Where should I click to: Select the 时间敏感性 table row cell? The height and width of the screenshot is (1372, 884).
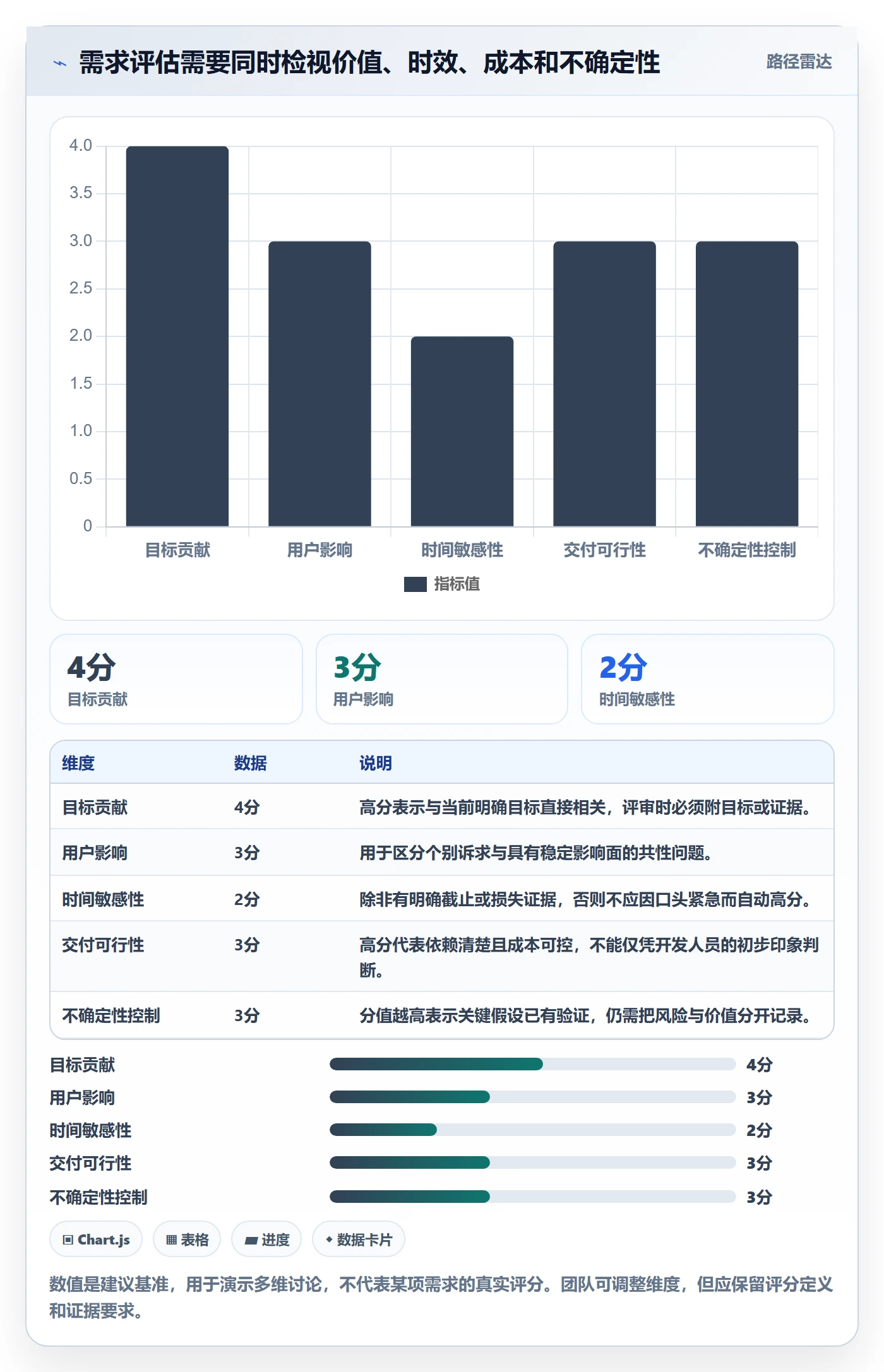[103, 899]
